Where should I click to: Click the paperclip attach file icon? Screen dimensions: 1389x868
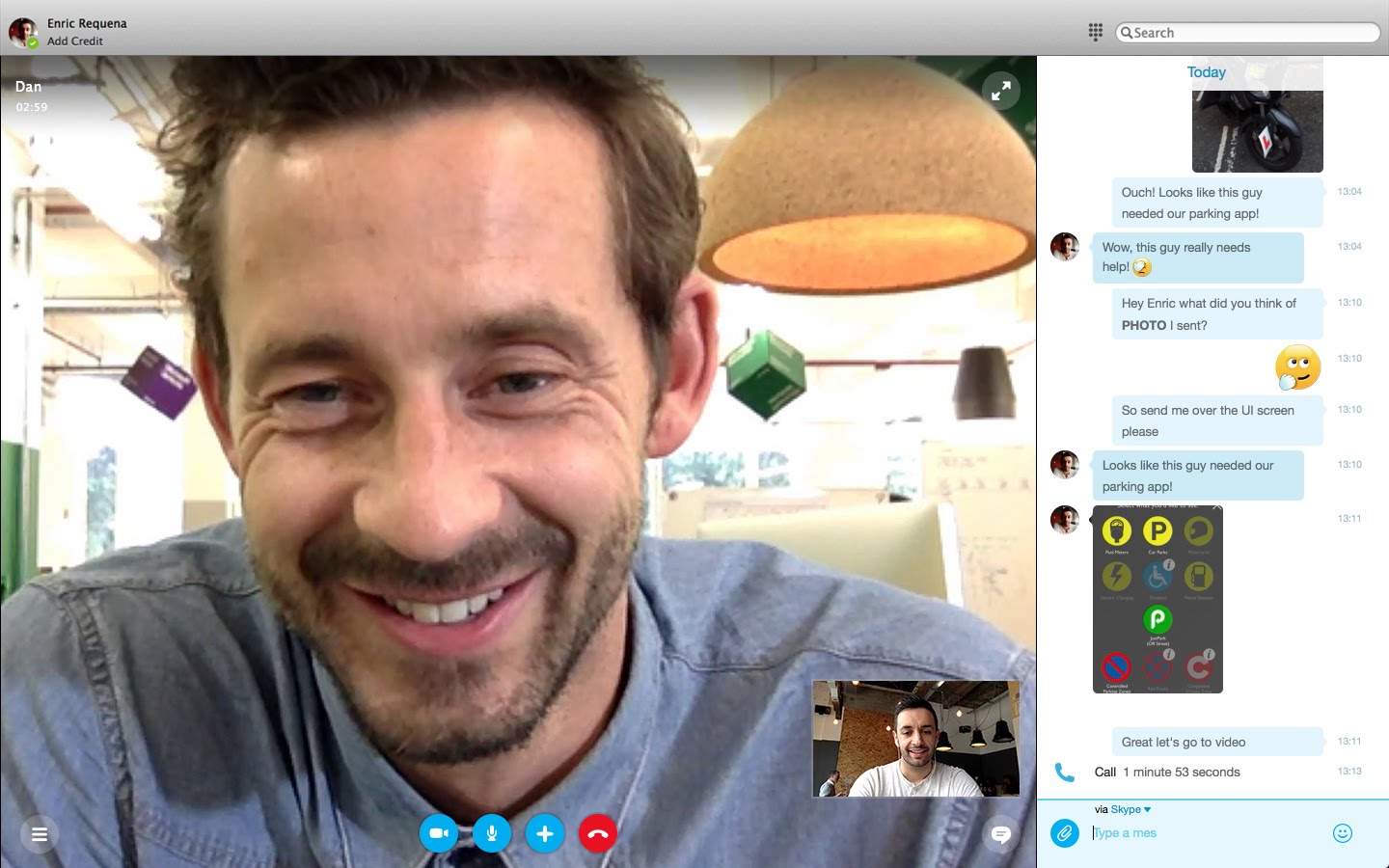tap(1065, 832)
